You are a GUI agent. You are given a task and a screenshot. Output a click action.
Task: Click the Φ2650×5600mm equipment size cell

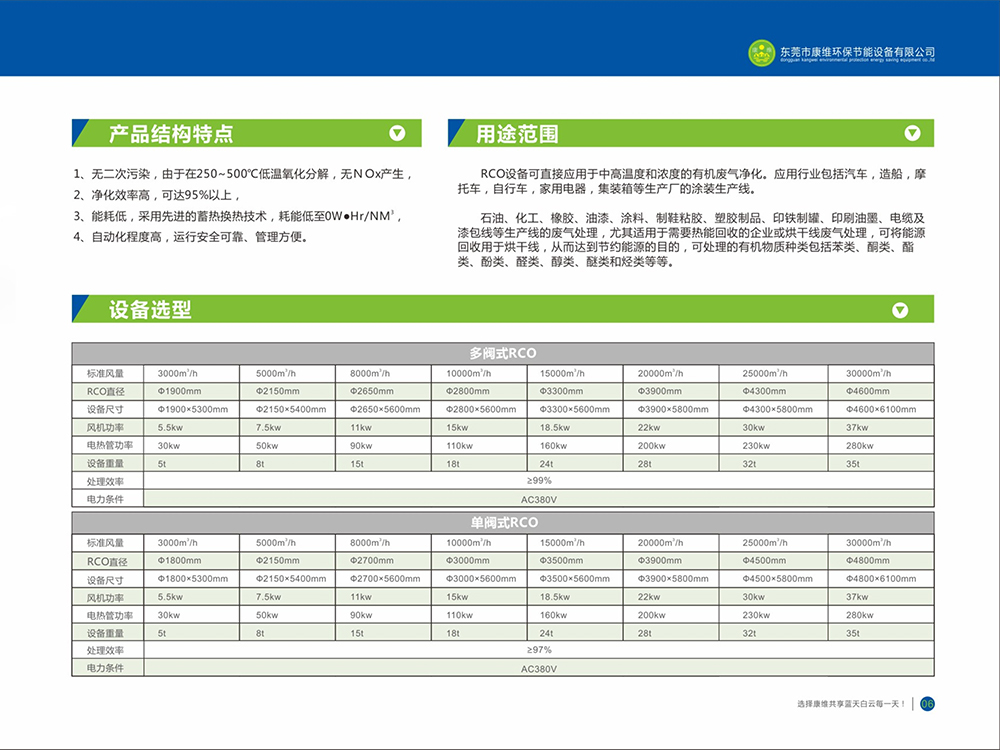click(x=385, y=409)
